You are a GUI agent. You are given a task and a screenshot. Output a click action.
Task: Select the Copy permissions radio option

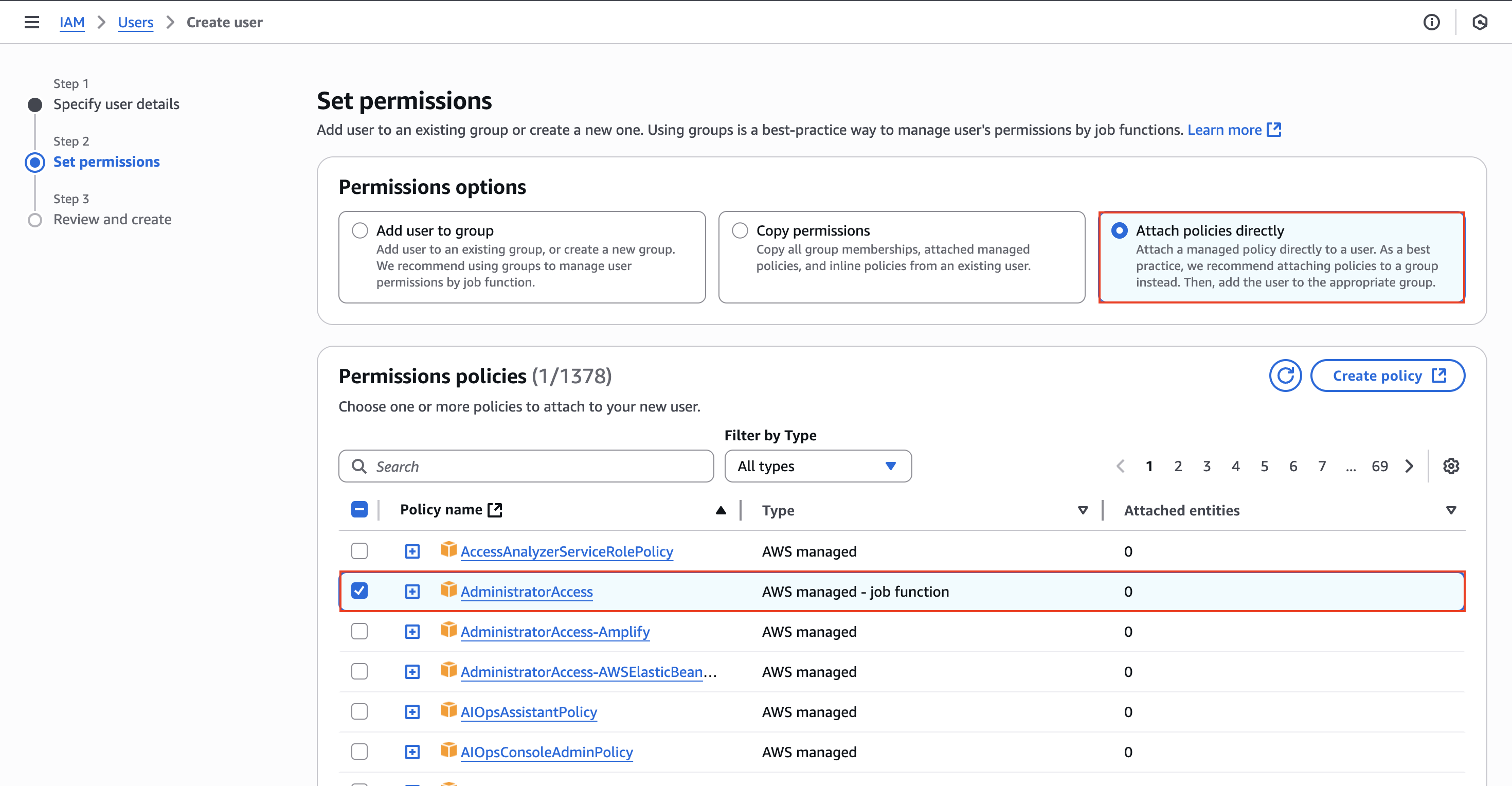pos(740,230)
